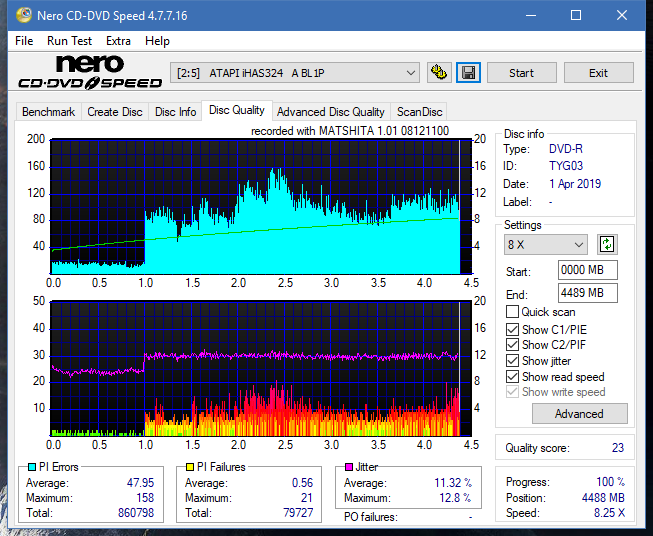Click the Start button

pos(521,73)
